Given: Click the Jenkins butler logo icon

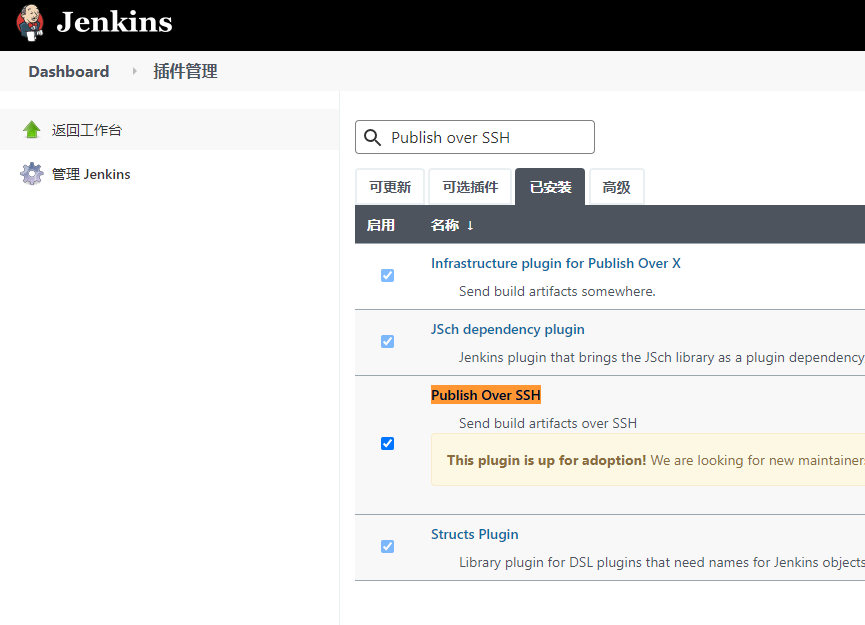Looking at the screenshot, I should [x=30, y=23].
